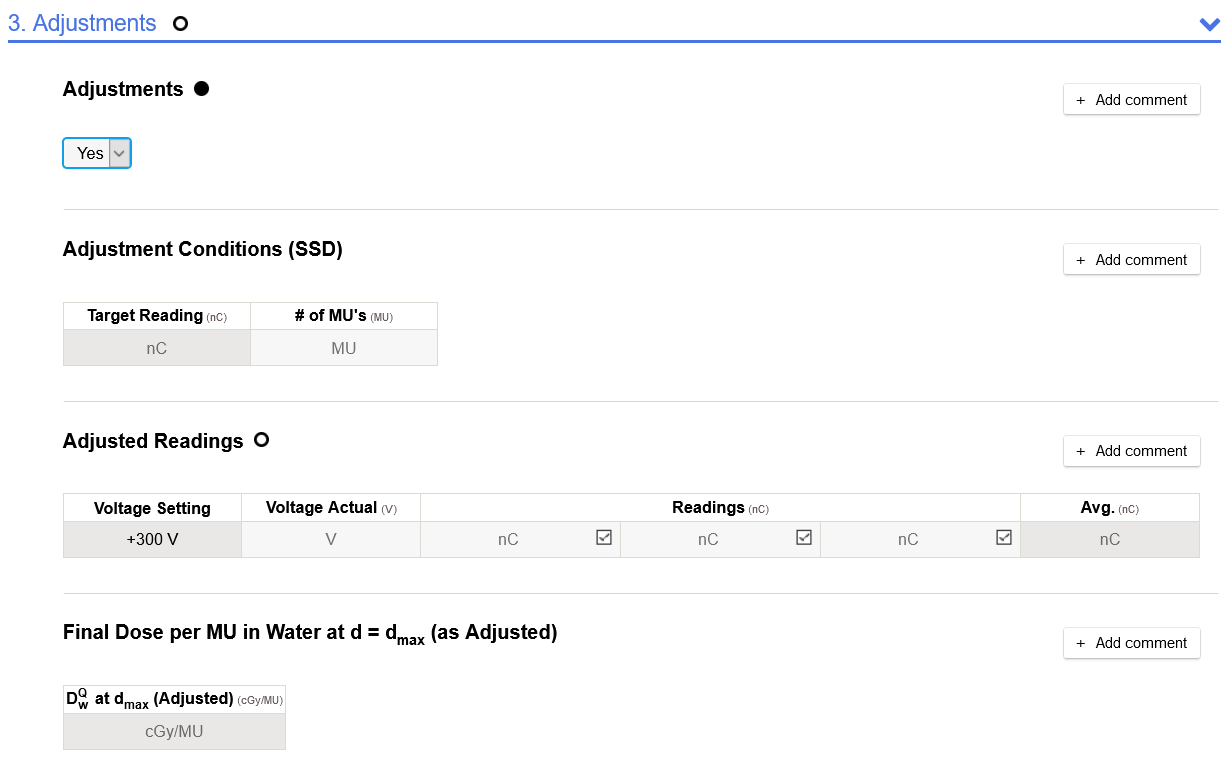Click the filled circle icon next to Adjustments heading
Screen dimensions: 1227x766
point(201,89)
